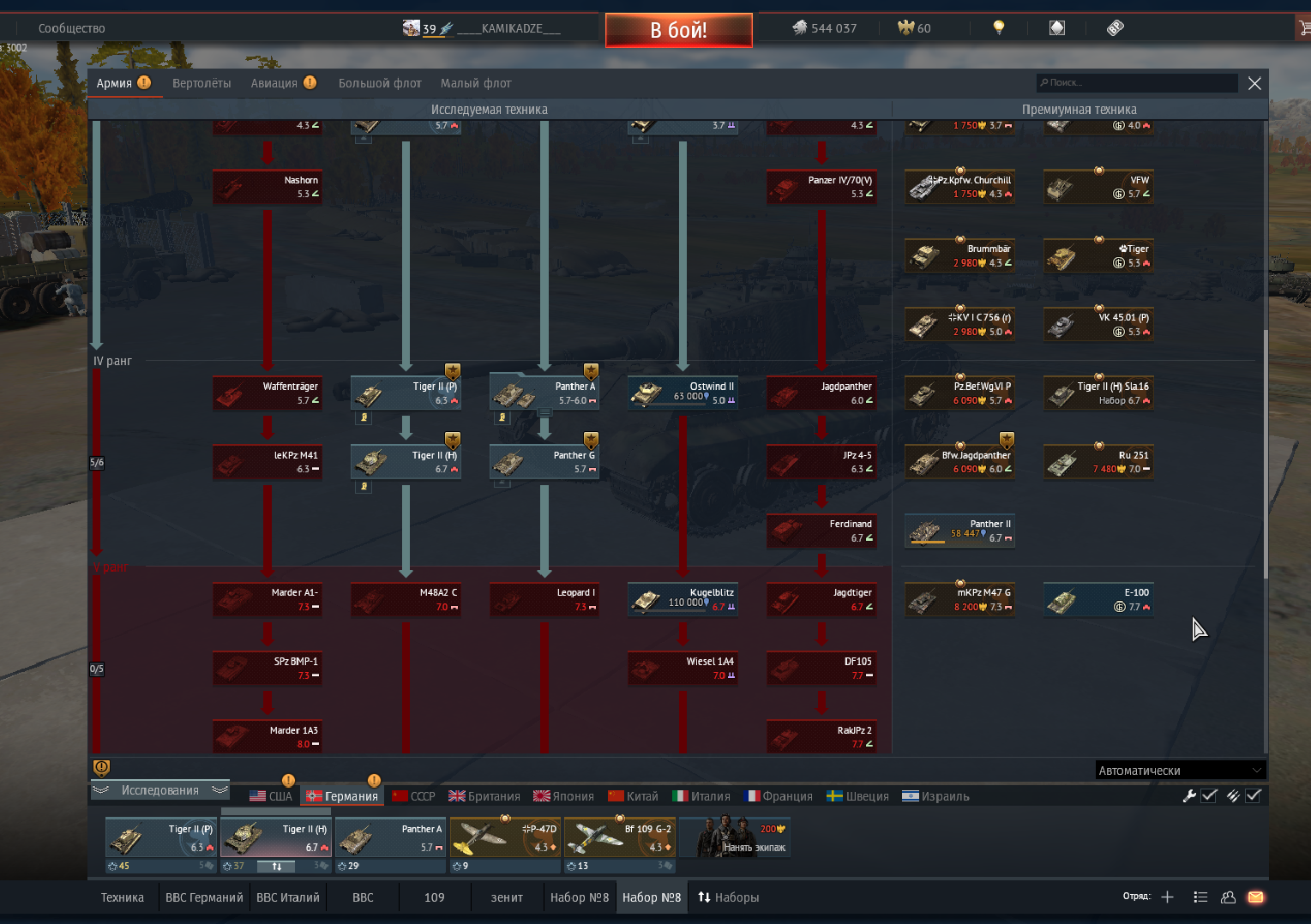The width and height of the screenshot is (1311, 924).
Task: Switch to the Вертолёты tab
Action: (201, 83)
